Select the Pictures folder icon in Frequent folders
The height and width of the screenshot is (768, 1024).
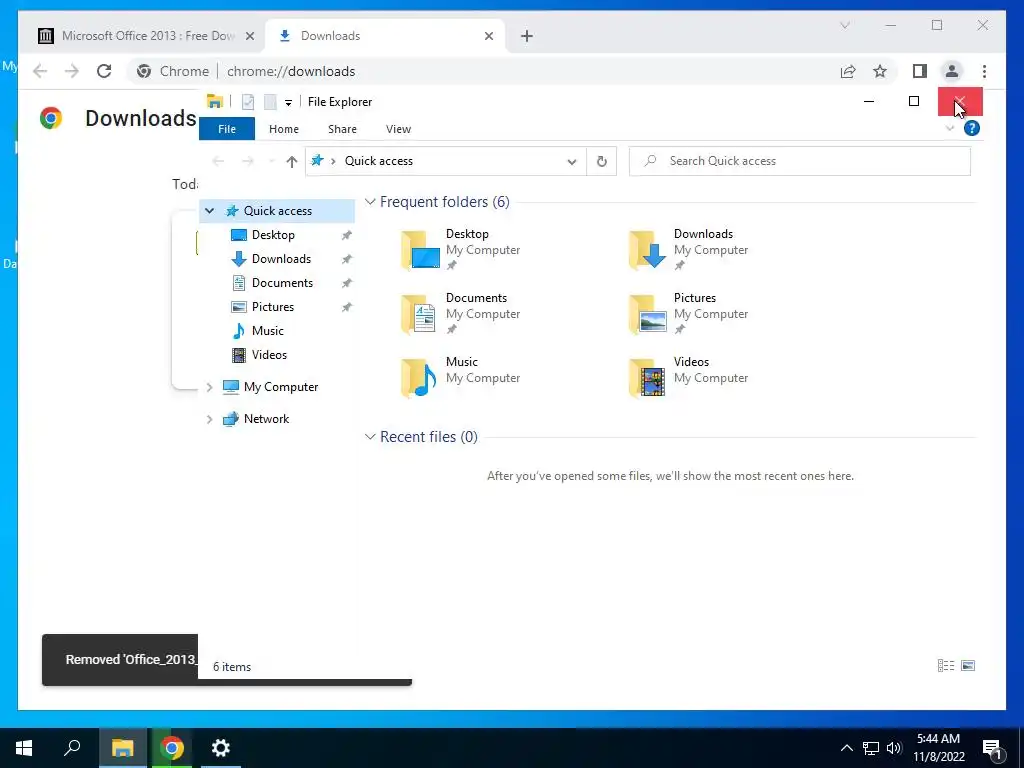coord(648,314)
